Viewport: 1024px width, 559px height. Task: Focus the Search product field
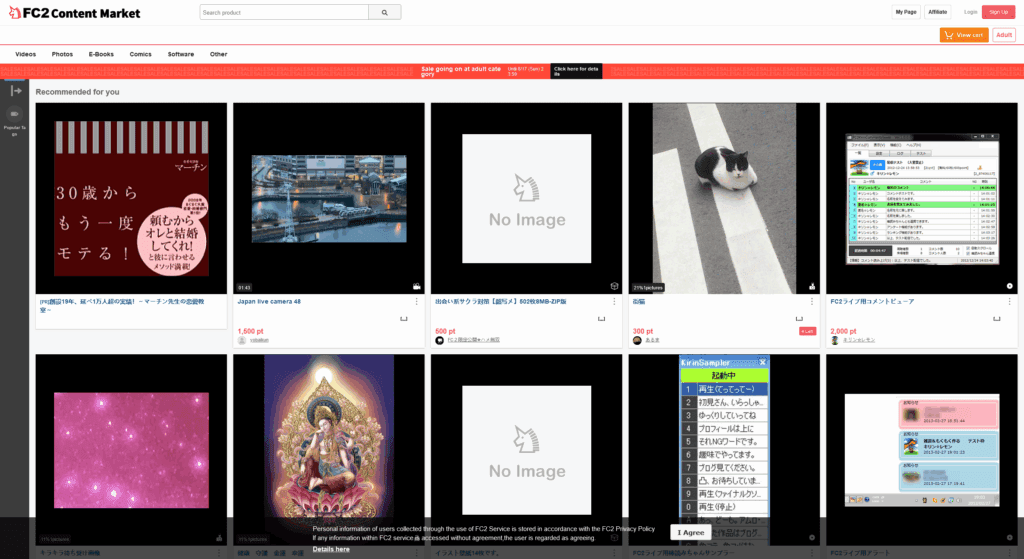(284, 12)
